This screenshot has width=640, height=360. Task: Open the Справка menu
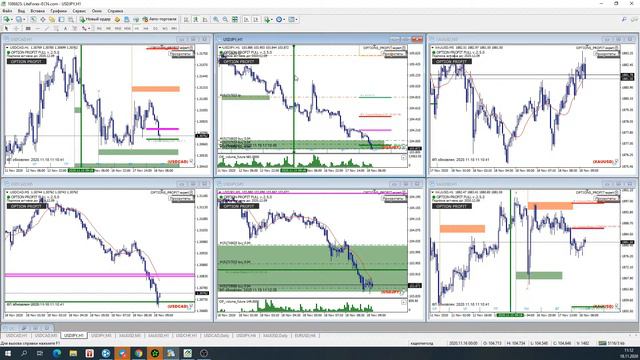[x=115, y=11]
